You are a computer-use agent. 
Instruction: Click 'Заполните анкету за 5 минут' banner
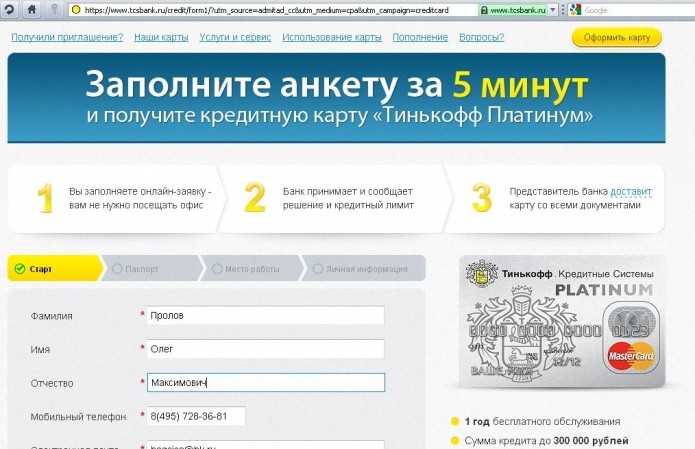coord(336,98)
